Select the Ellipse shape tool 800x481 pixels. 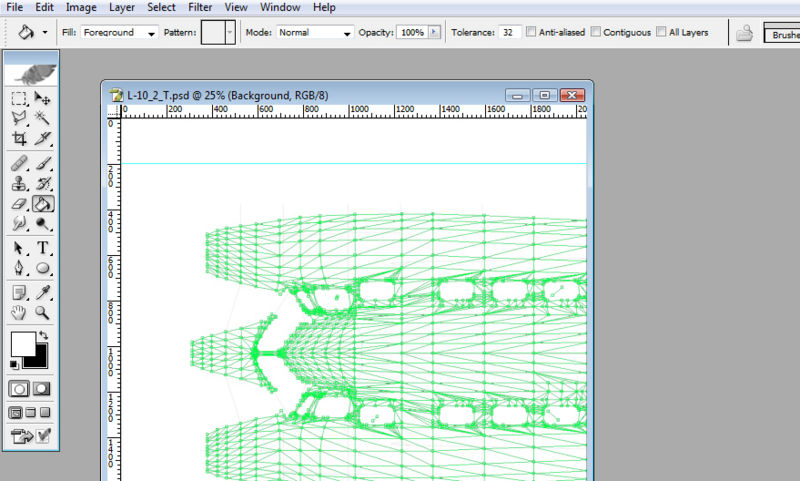42,268
